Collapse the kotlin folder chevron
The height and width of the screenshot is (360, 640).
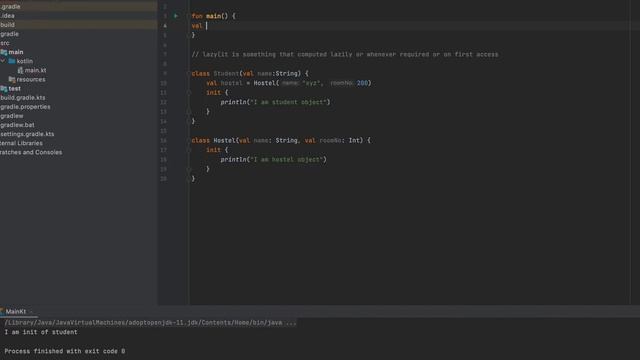coord(3,61)
